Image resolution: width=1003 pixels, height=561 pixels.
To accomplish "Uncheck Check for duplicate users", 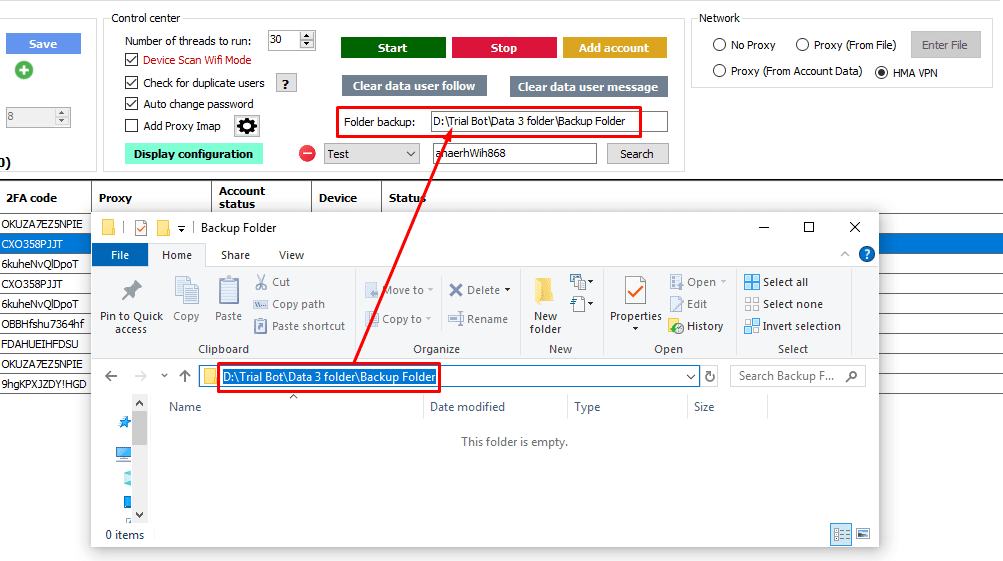I will (x=132, y=83).
